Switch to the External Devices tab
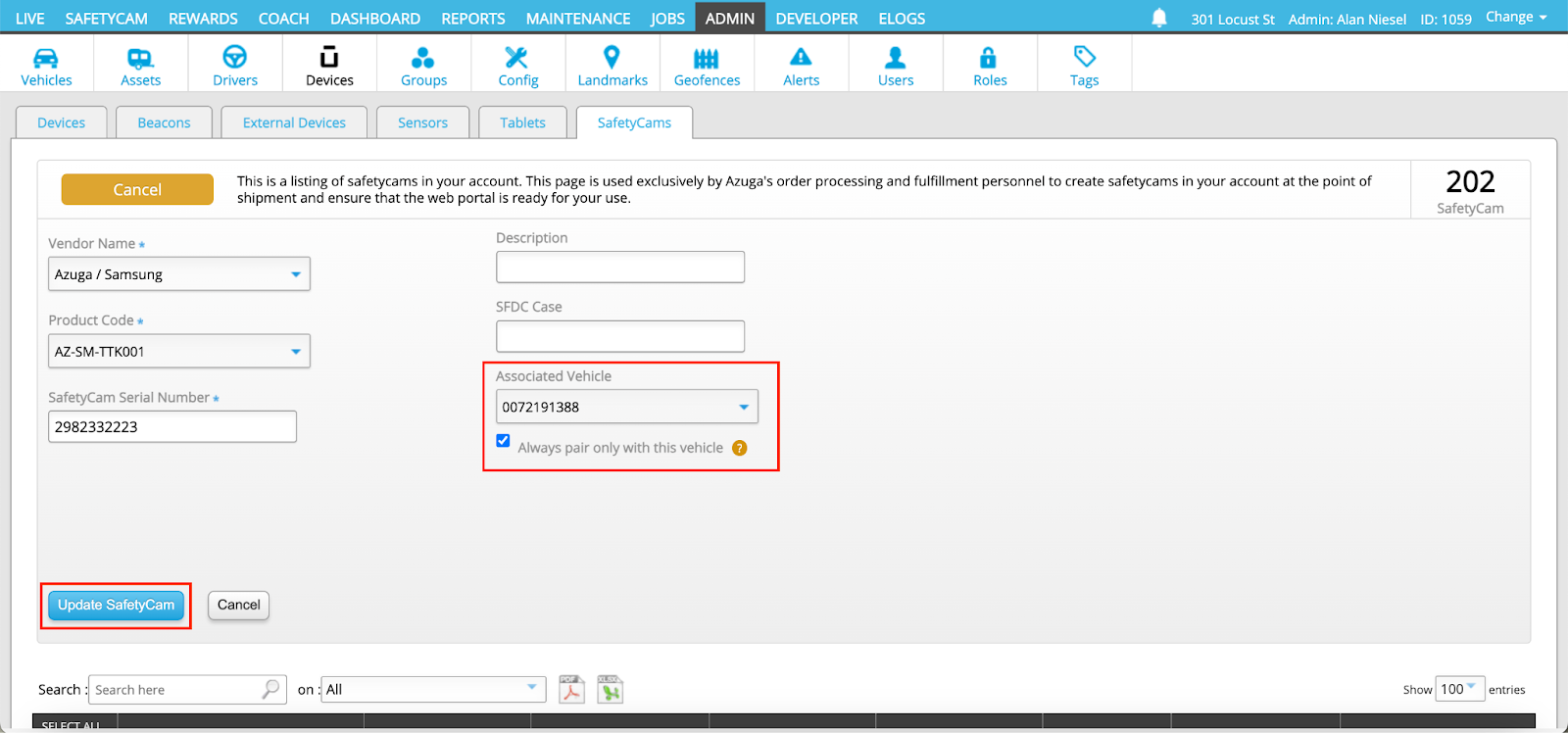 (294, 122)
